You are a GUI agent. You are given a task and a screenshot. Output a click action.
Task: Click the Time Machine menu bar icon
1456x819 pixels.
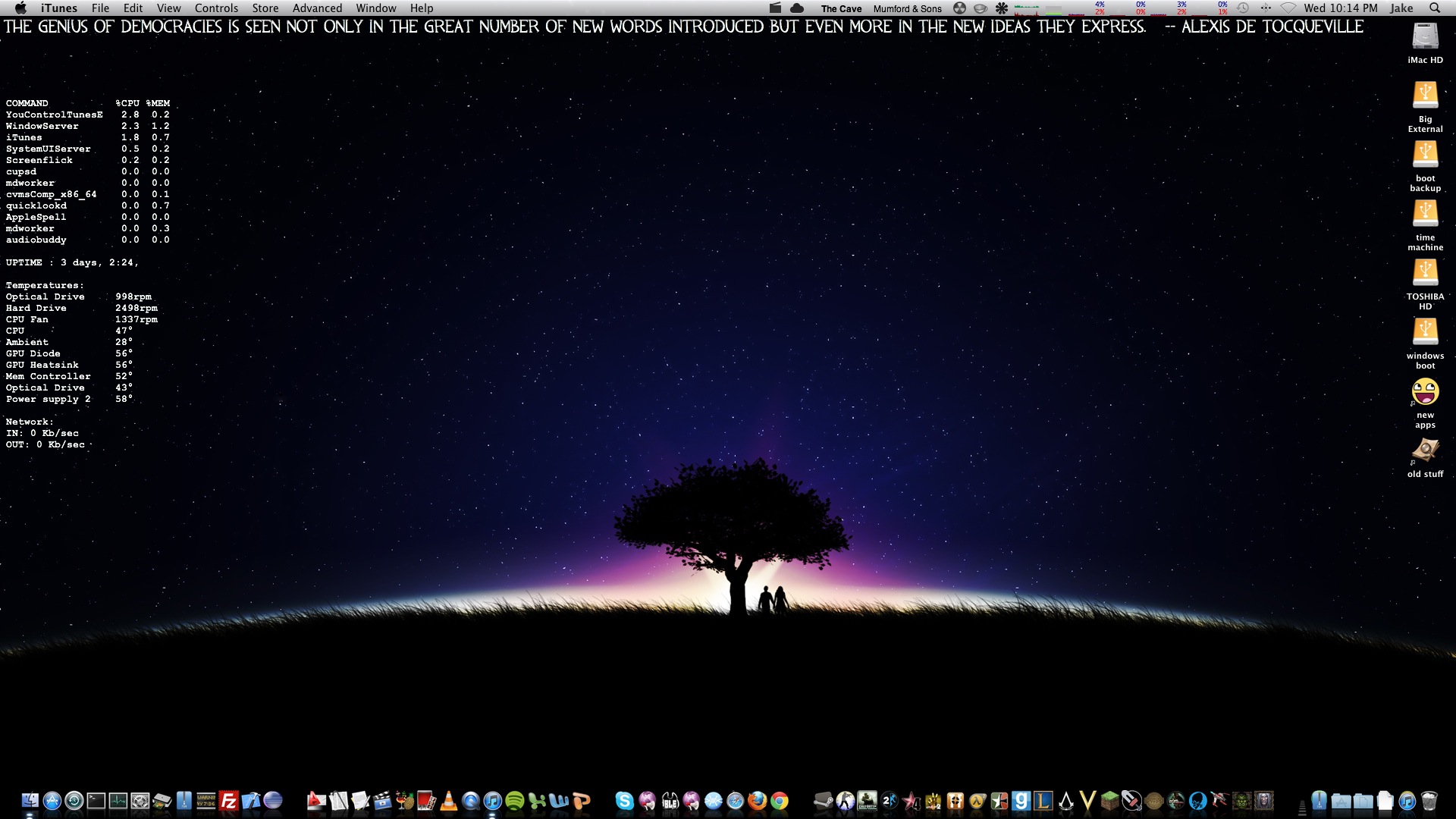pyautogui.click(x=1243, y=8)
